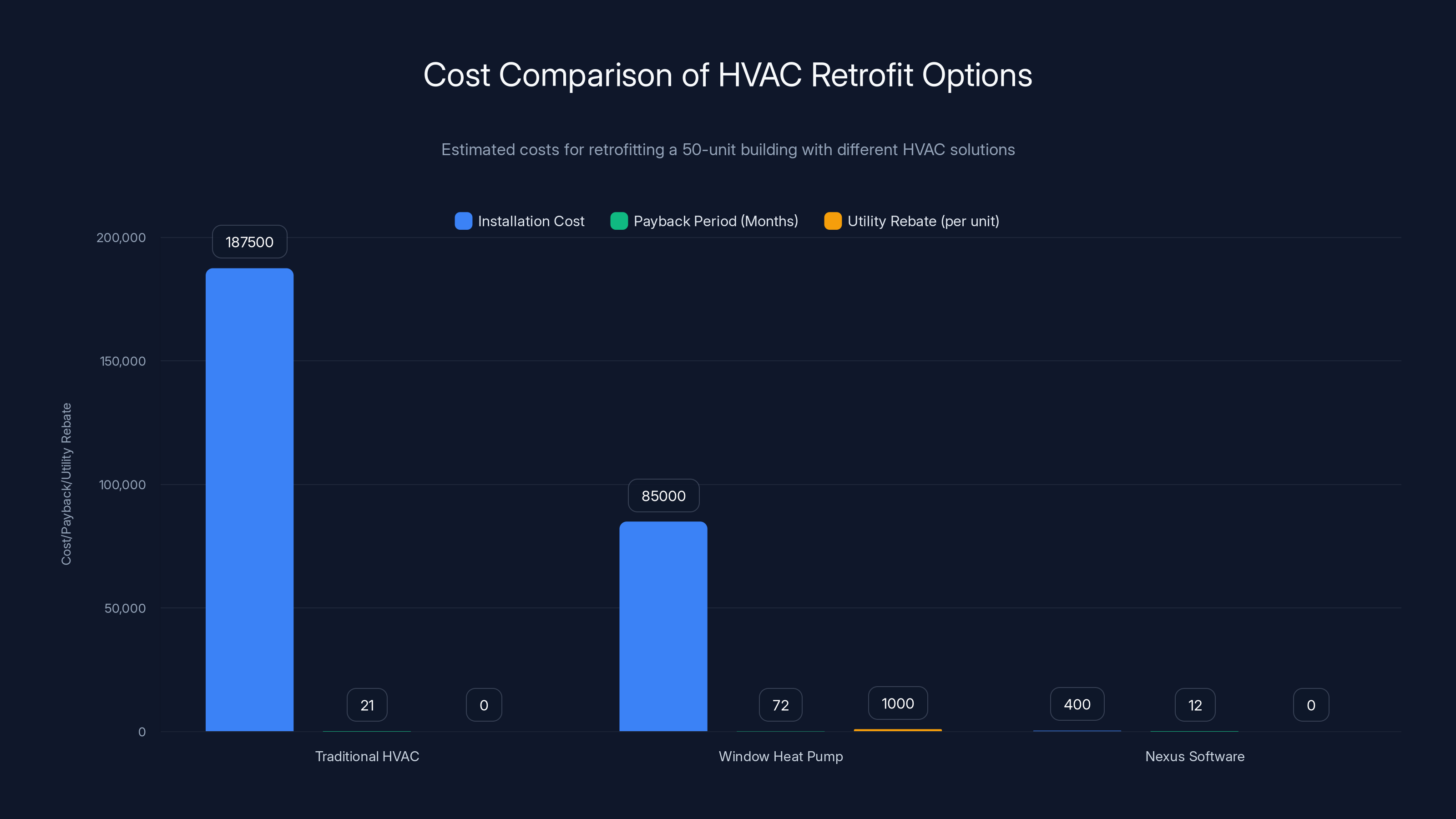The image size is (1456, 819).
Task: Select the Nexus Software category label
Action: (1194, 756)
